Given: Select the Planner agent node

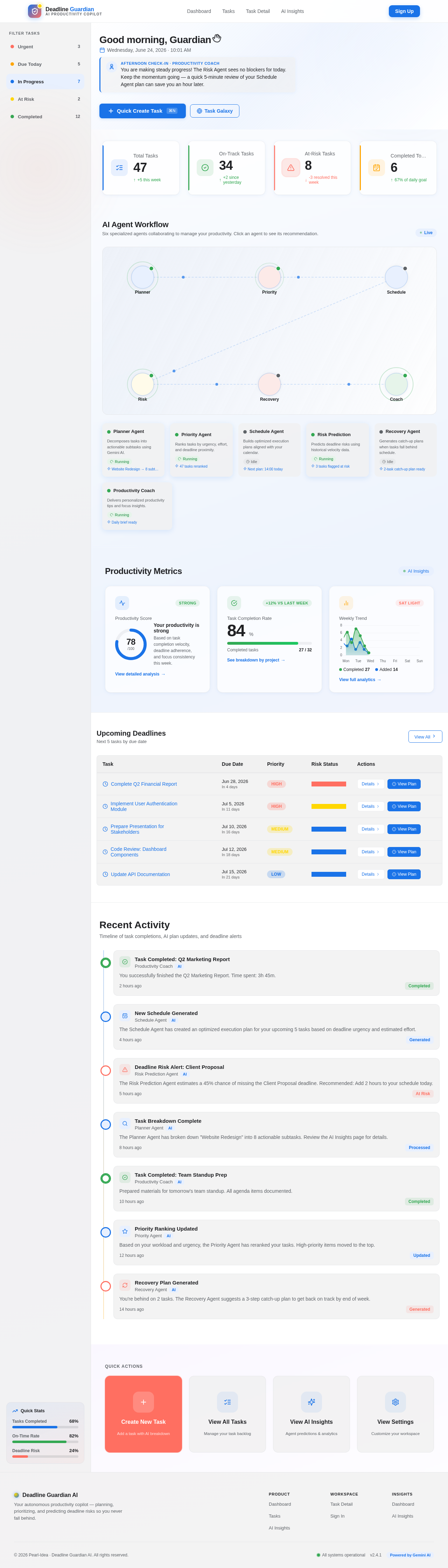Looking at the screenshot, I should click(142, 277).
